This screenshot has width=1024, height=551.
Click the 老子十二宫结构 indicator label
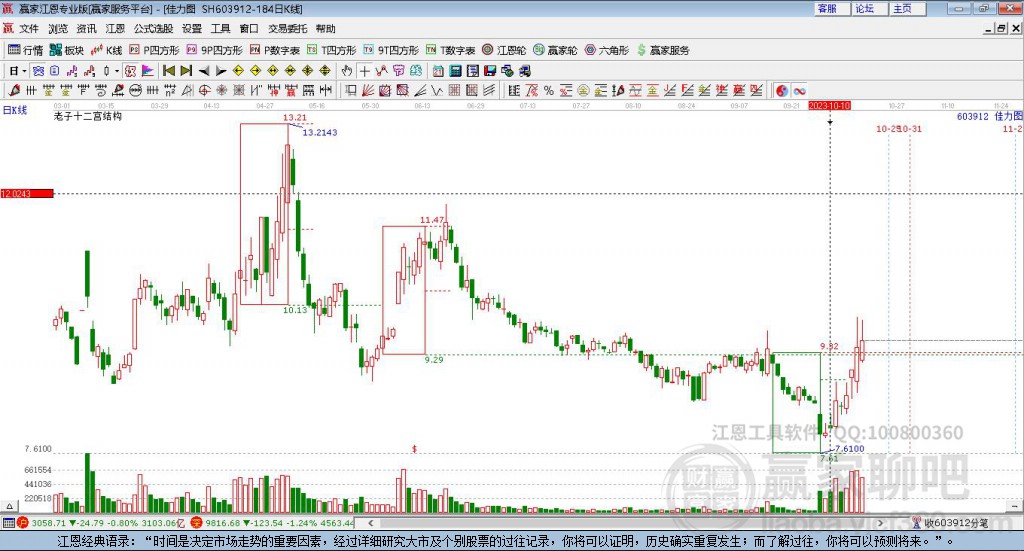(88, 116)
